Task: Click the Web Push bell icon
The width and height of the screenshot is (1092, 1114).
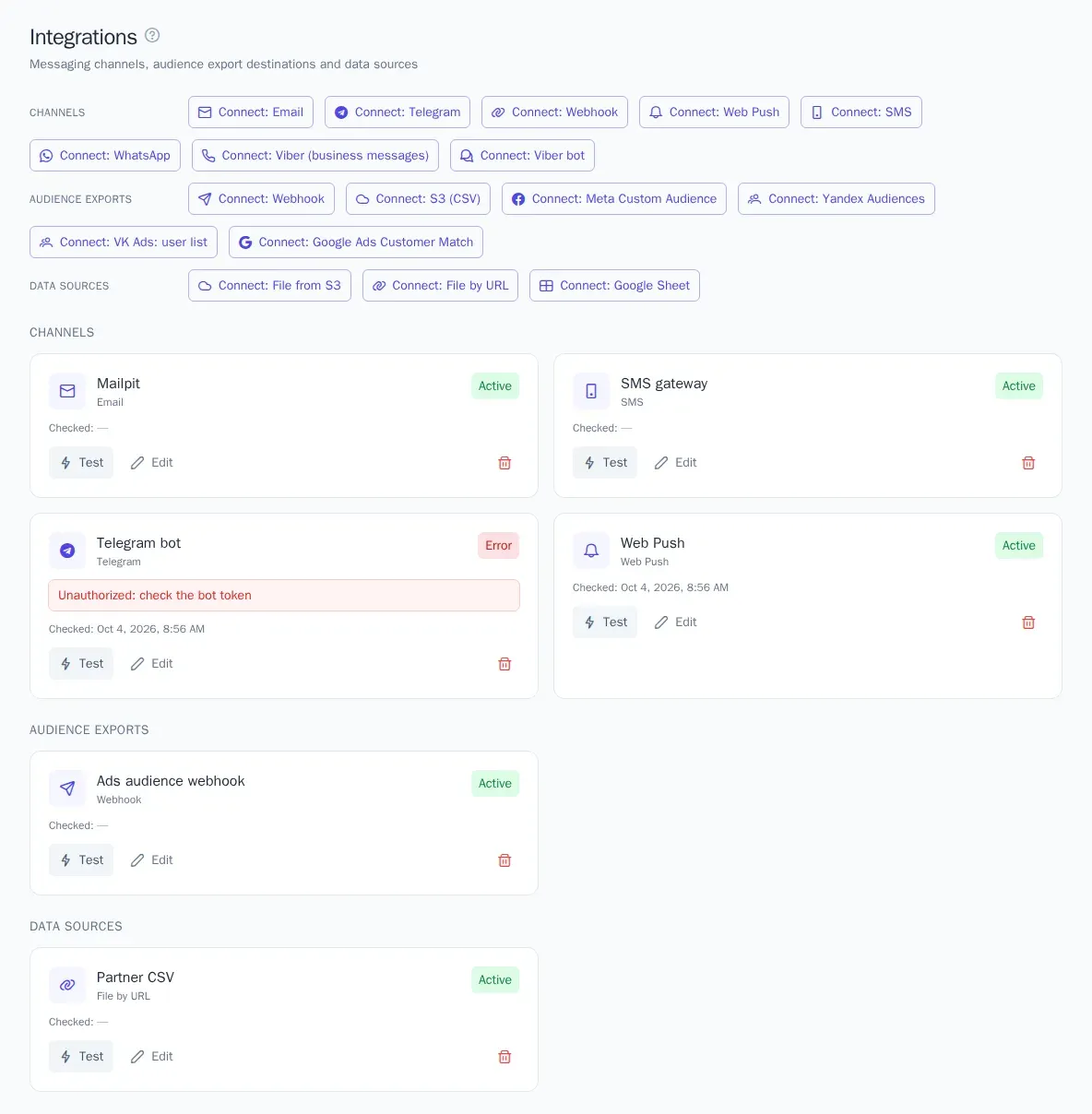Action: (x=591, y=551)
